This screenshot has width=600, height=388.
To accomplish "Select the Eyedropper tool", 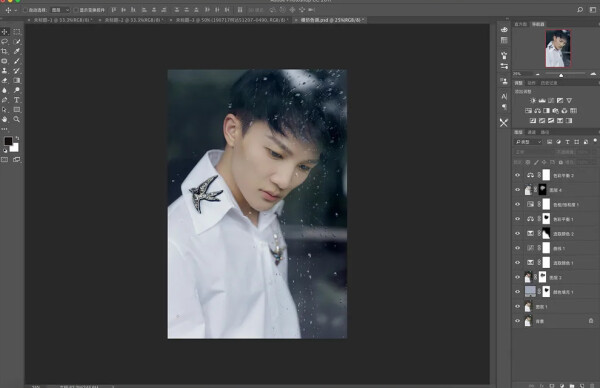I will pos(16,51).
